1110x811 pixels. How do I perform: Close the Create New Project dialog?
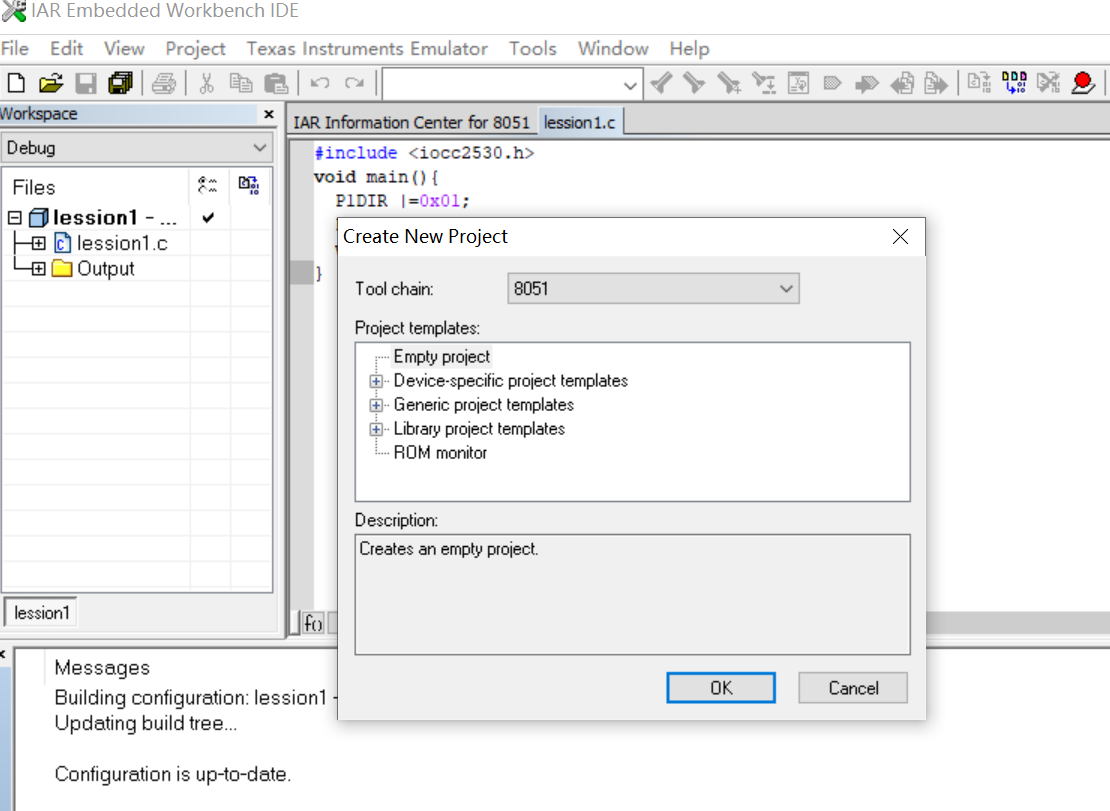900,236
